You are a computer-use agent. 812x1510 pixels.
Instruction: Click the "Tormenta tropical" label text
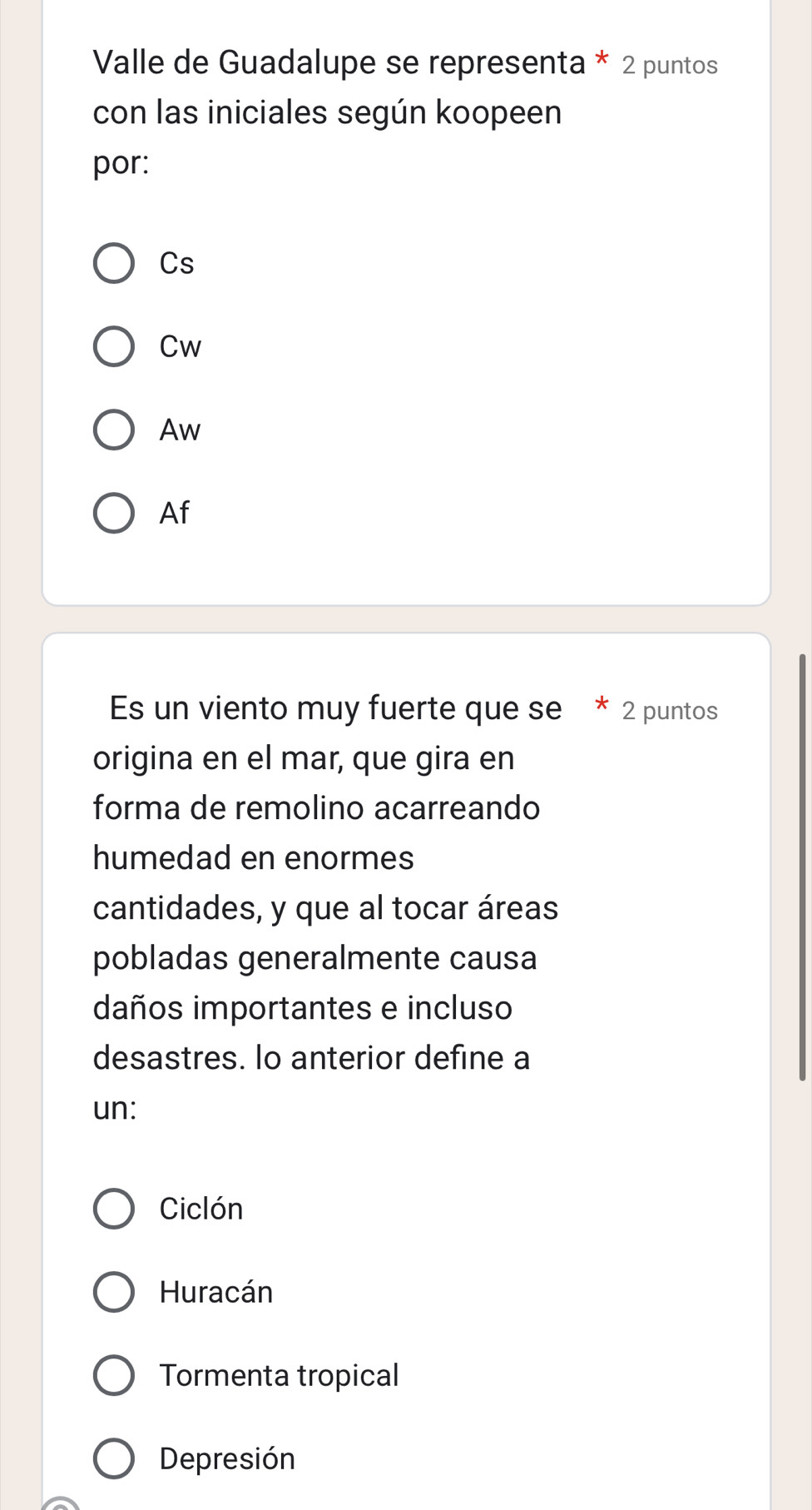(280, 1375)
